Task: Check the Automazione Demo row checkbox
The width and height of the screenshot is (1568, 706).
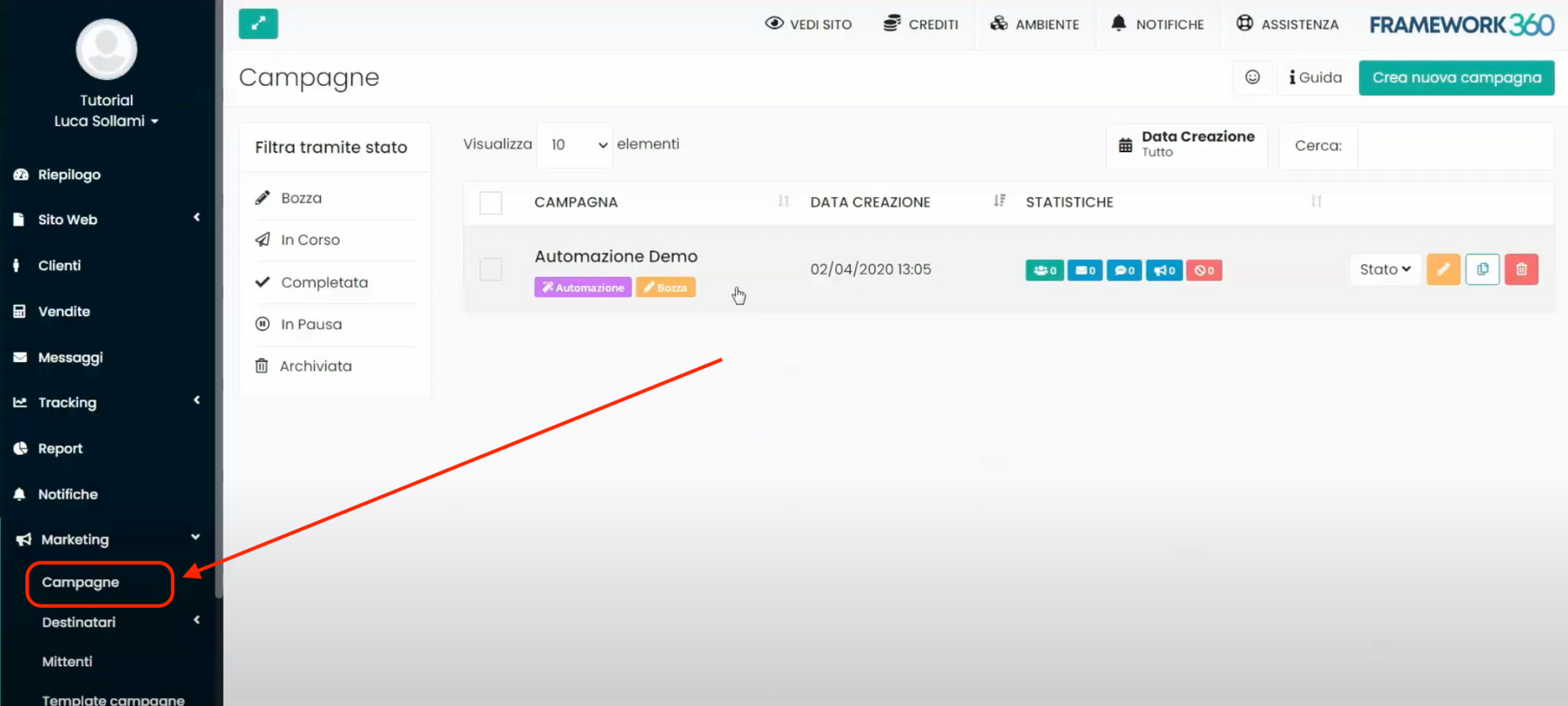Action: (491, 270)
